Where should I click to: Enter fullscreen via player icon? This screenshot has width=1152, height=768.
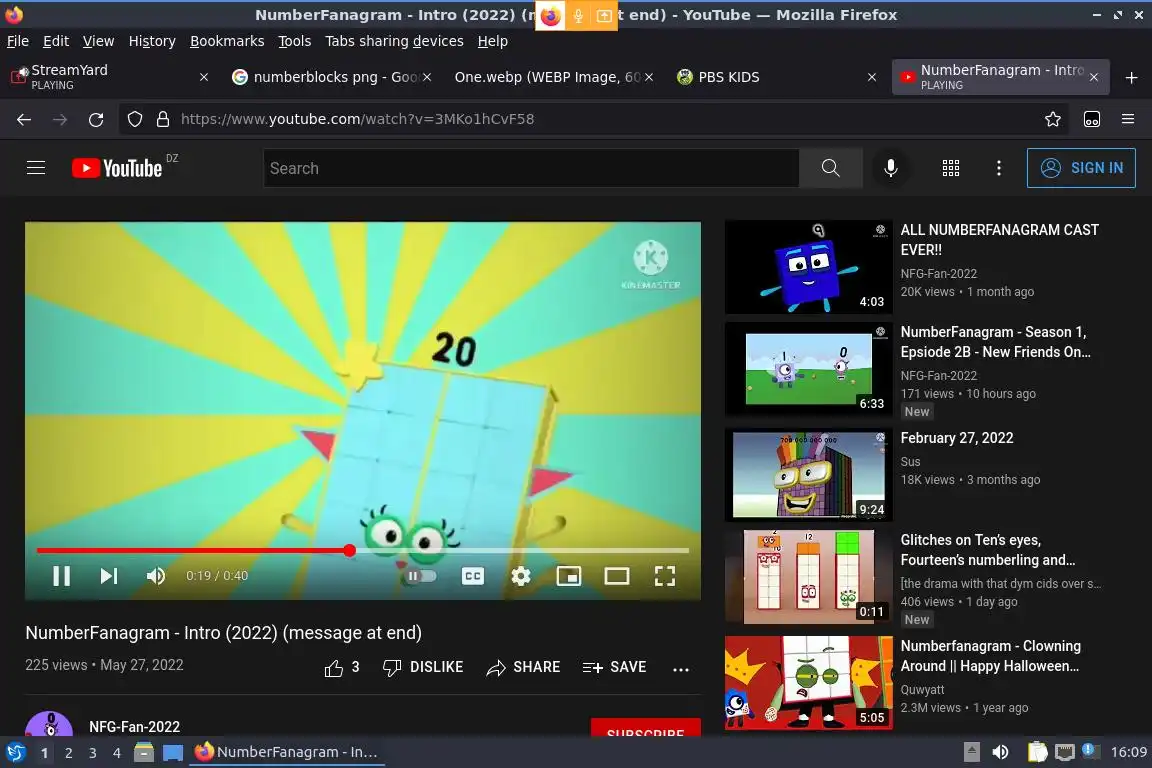(x=665, y=576)
